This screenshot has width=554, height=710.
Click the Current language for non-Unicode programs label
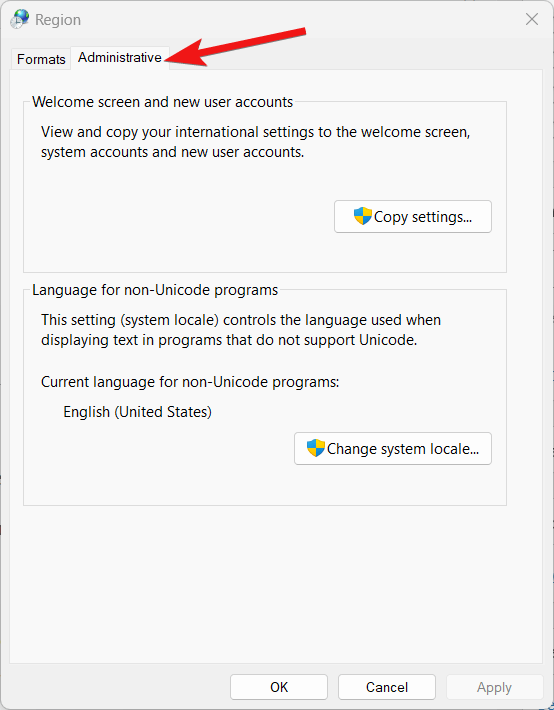coord(190,382)
